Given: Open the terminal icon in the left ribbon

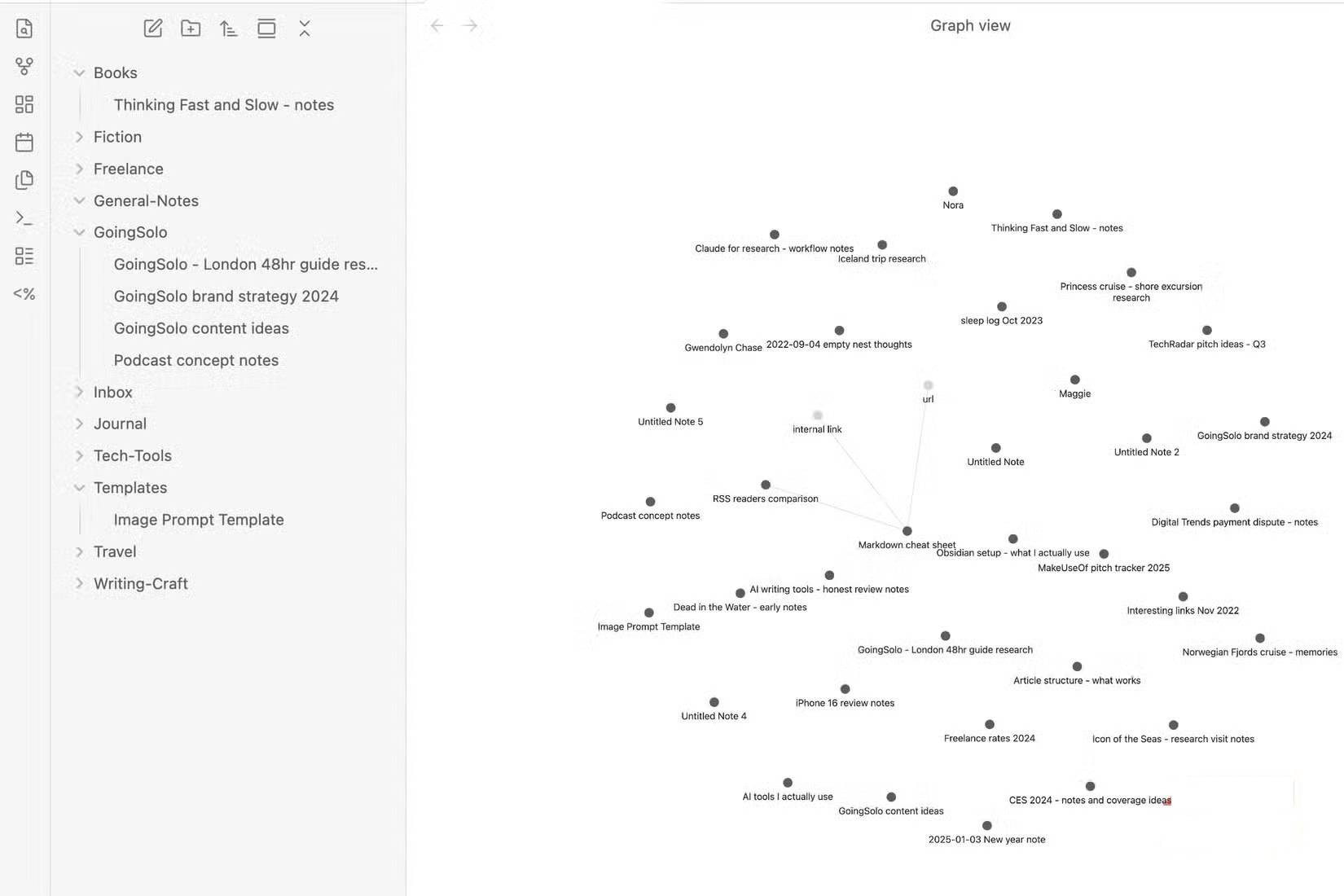Looking at the screenshot, I should point(24,218).
